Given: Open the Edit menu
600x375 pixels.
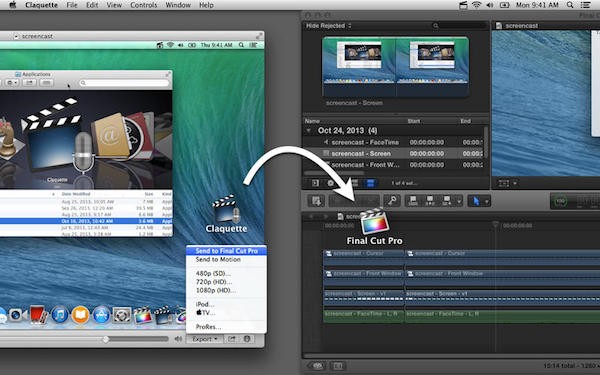Looking at the screenshot, I should [92, 5].
